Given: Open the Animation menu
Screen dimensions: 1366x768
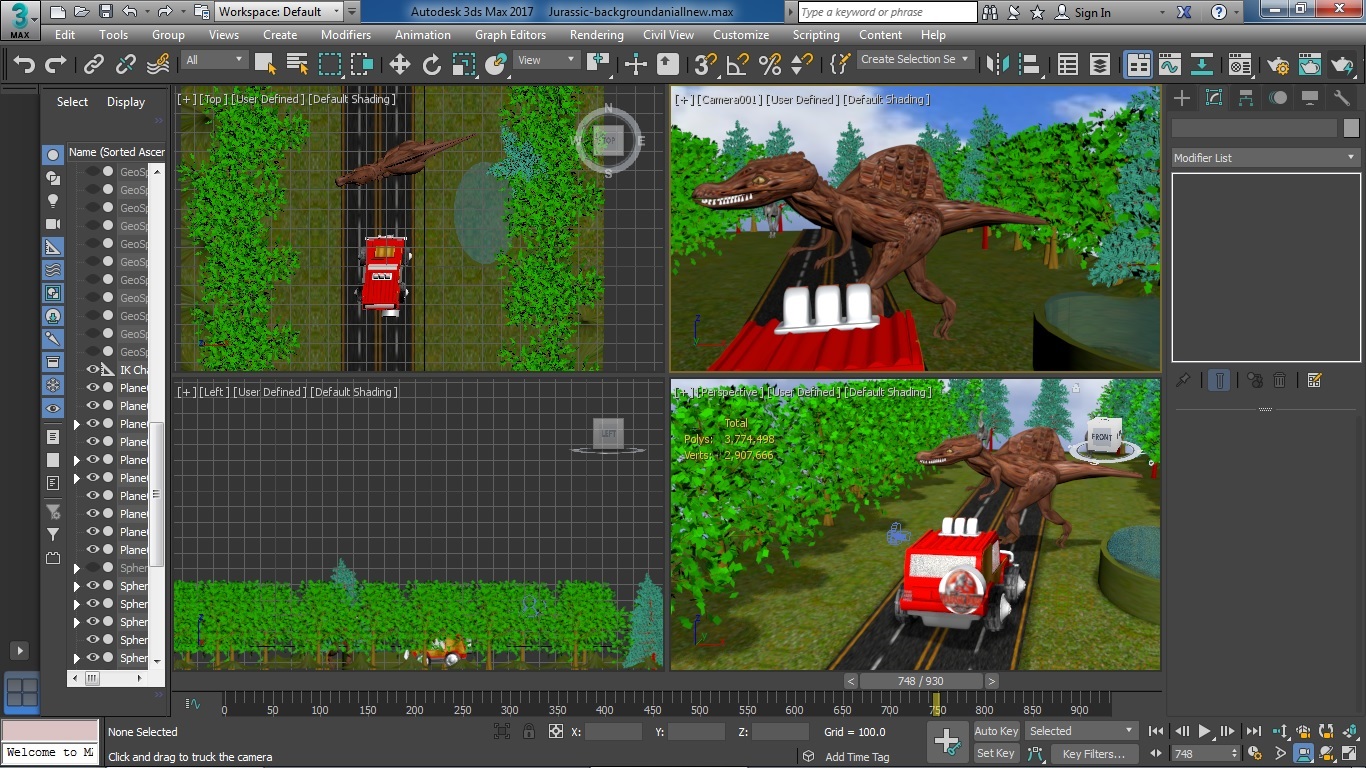Looking at the screenshot, I should [423, 34].
